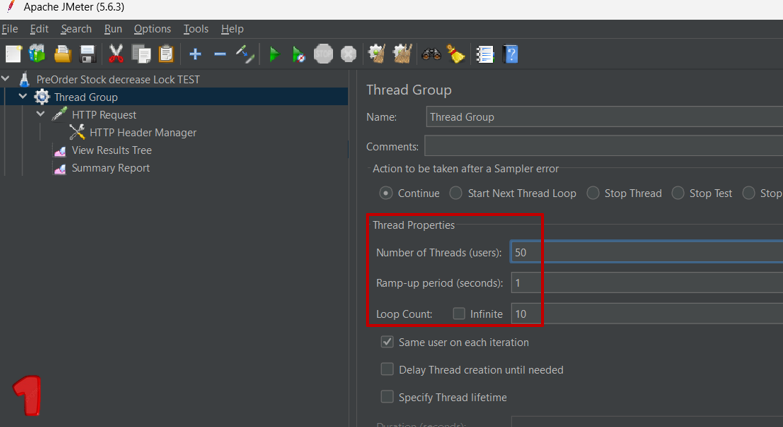Enable Delay Thread creation until needed
This screenshot has height=427, width=783.
click(x=387, y=370)
